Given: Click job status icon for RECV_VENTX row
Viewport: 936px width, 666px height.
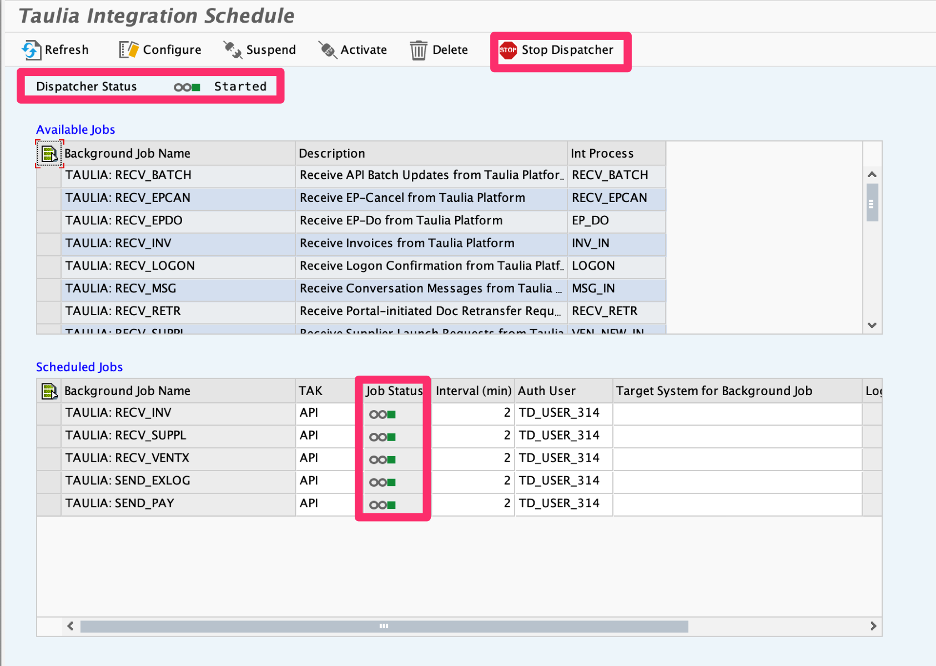Looking at the screenshot, I should tap(382, 460).
